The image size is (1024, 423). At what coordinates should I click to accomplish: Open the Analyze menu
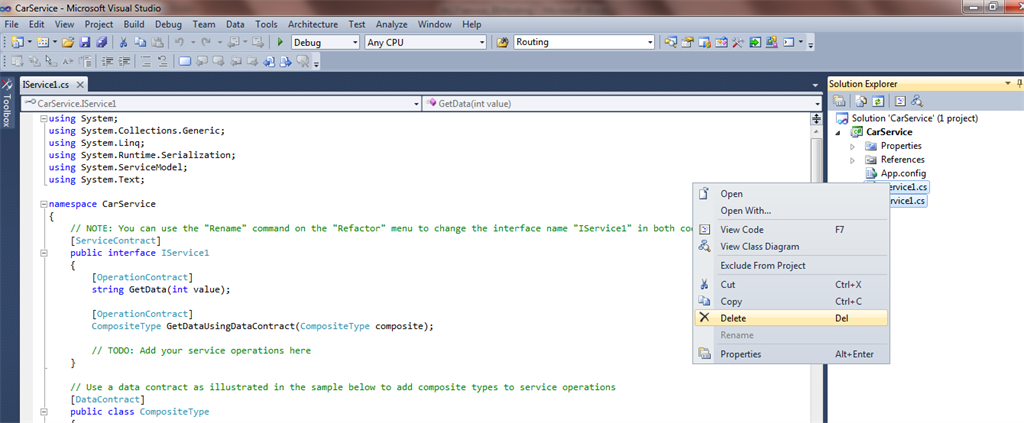(391, 24)
